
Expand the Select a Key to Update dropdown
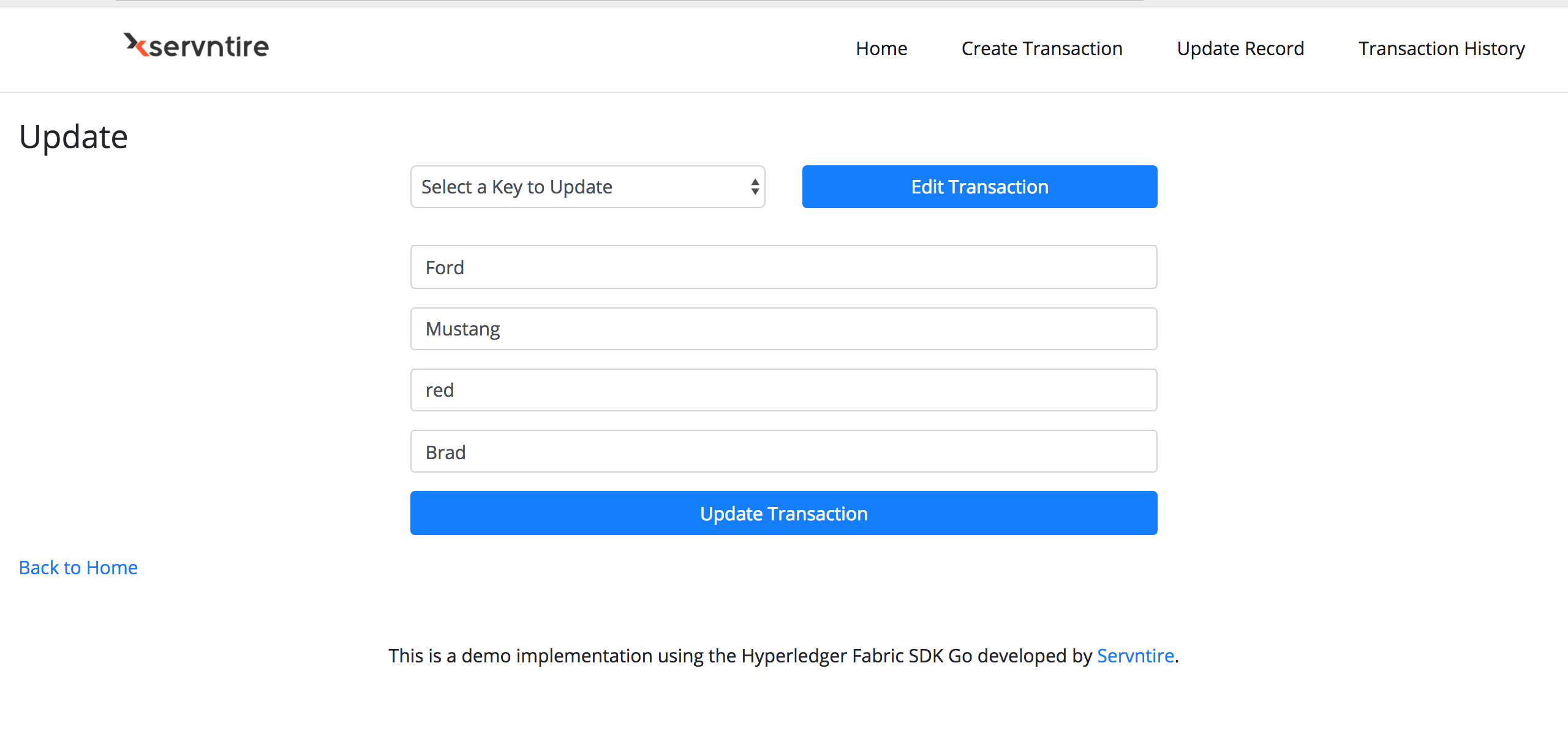pos(587,187)
